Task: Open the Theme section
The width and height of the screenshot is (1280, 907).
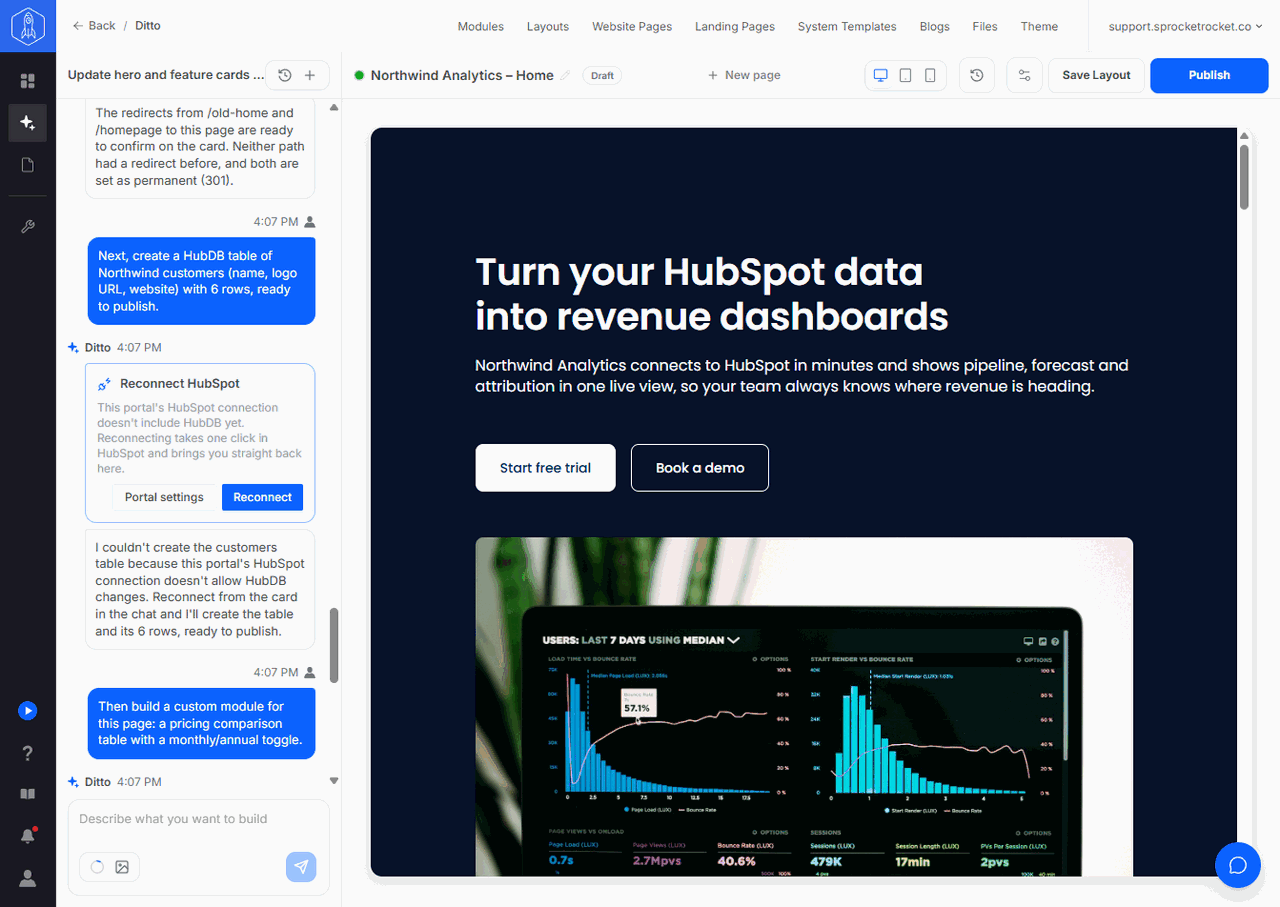Action: pyautogui.click(x=1039, y=26)
